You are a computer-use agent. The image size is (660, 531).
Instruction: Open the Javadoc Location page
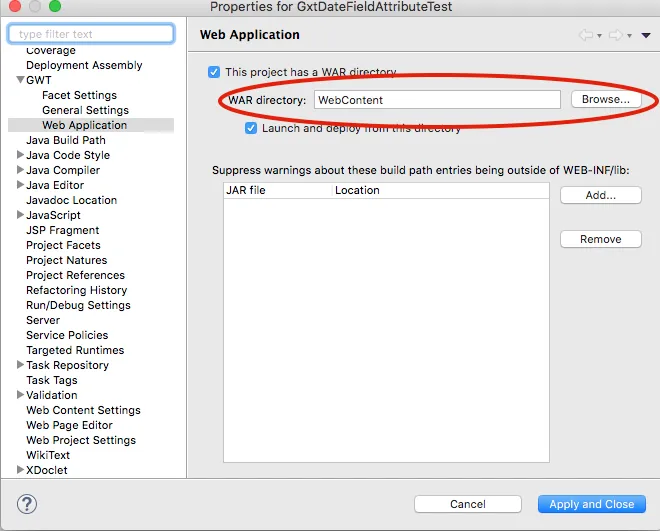72,200
